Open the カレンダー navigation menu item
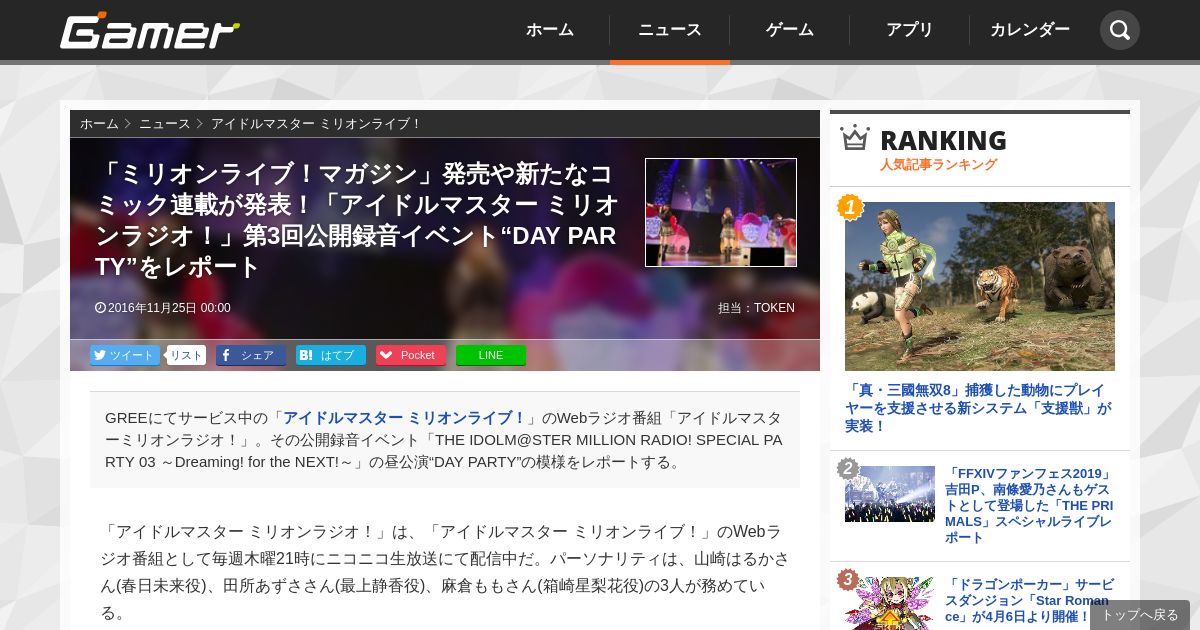The height and width of the screenshot is (630, 1200). tap(1030, 30)
